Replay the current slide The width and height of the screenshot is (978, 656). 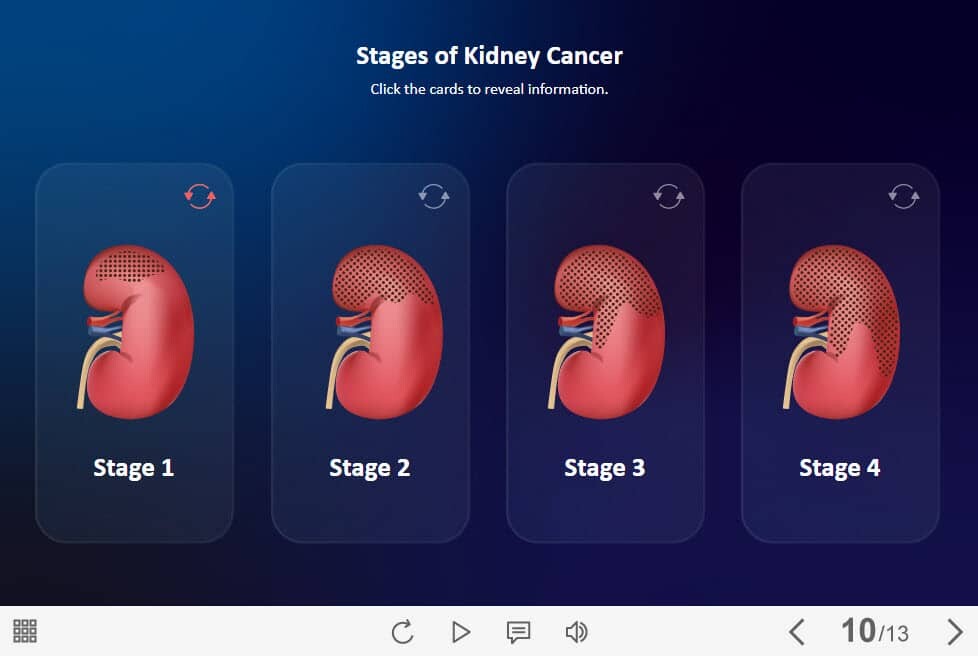402,632
